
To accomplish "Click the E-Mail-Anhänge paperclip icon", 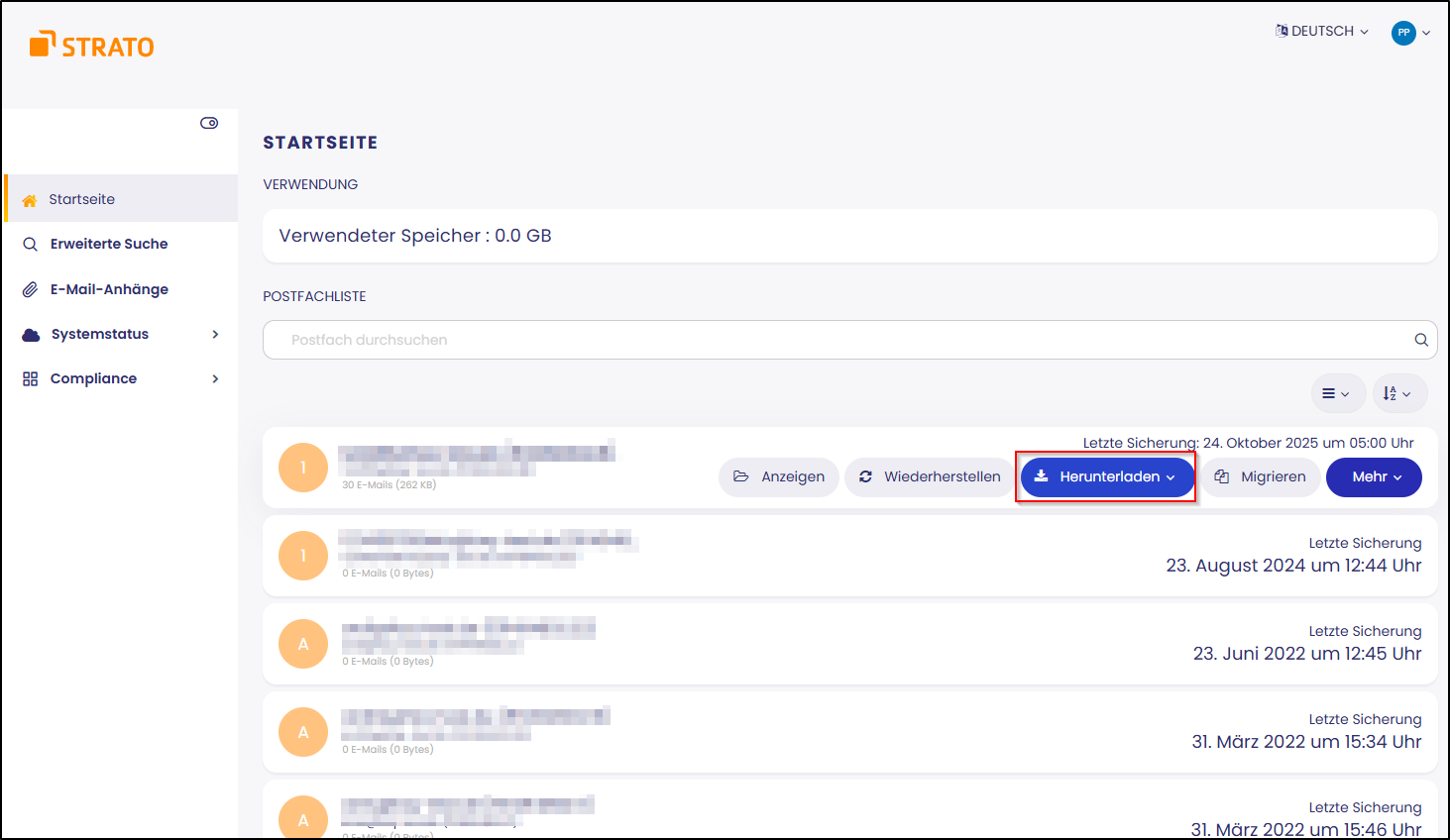I will coord(30,289).
